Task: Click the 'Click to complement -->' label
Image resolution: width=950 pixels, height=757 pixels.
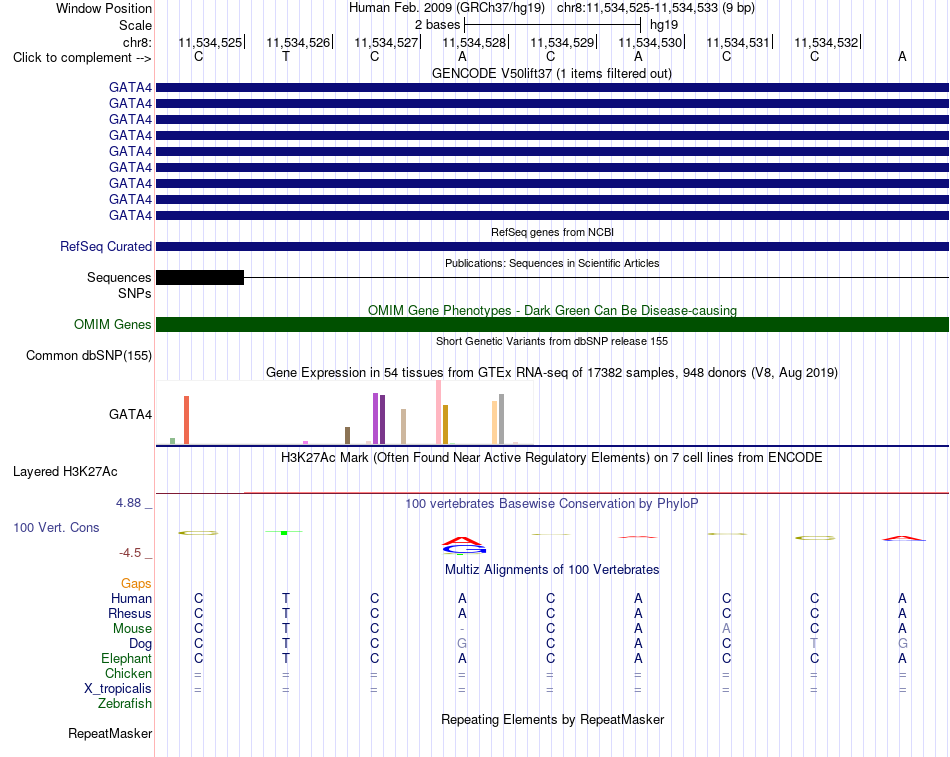Action: (x=82, y=58)
